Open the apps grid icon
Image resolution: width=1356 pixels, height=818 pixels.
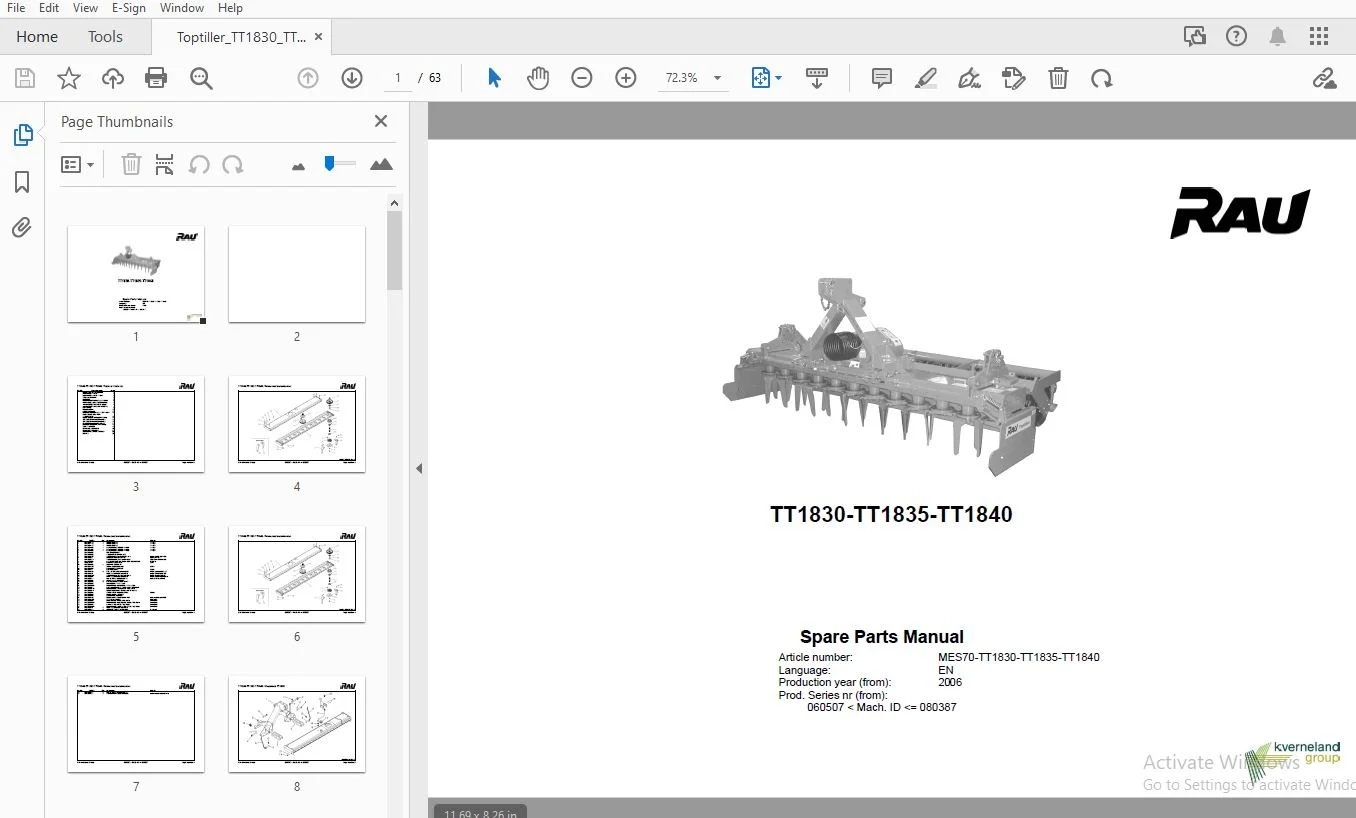[1319, 37]
